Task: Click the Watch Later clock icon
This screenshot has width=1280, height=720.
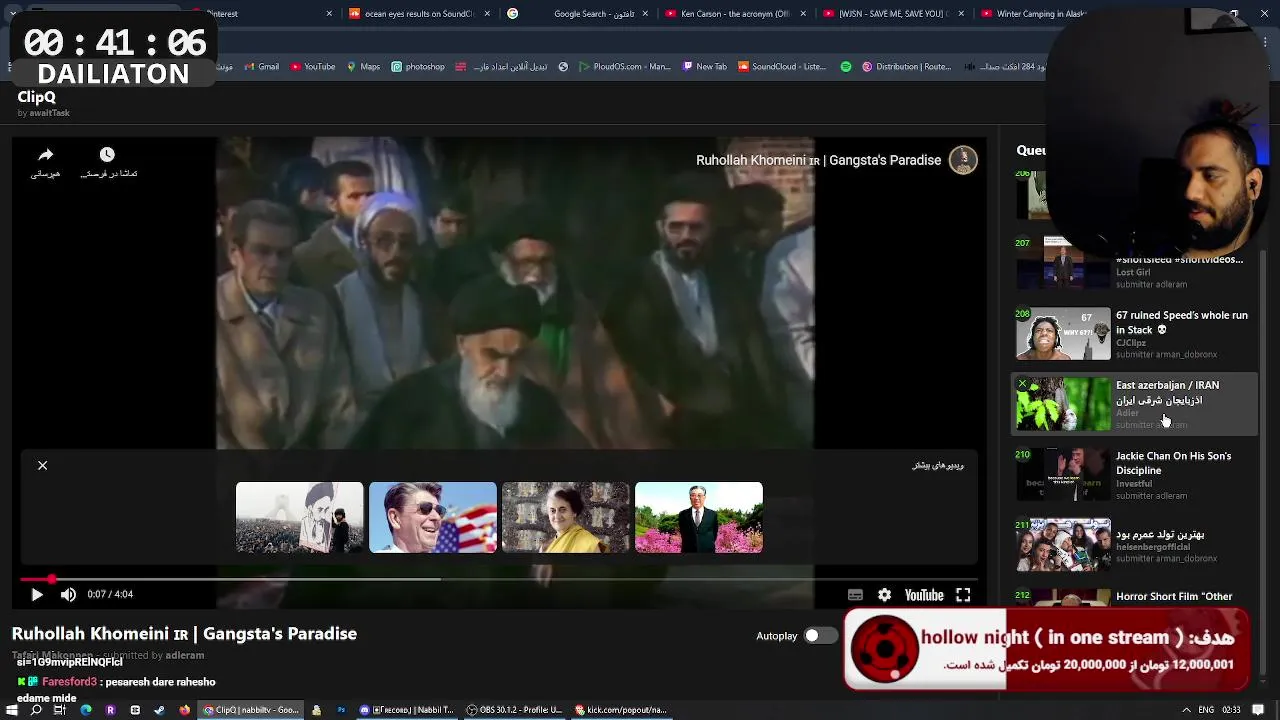Action: (x=107, y=154)
